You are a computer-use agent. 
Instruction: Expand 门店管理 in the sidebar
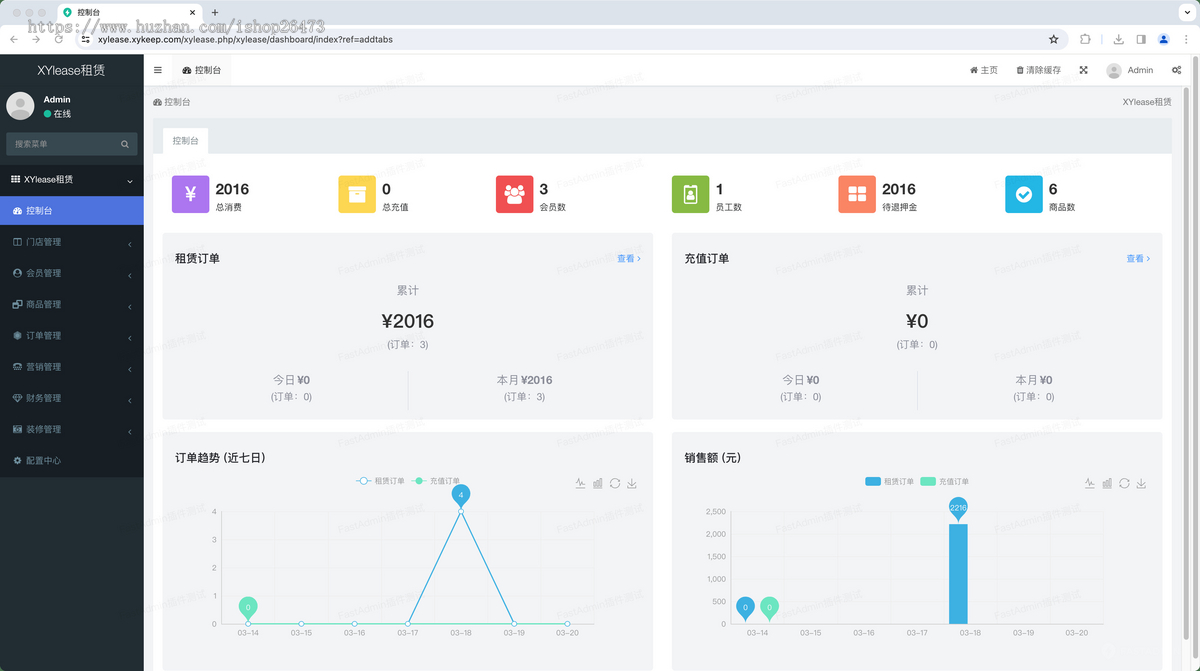pos(72,242)
